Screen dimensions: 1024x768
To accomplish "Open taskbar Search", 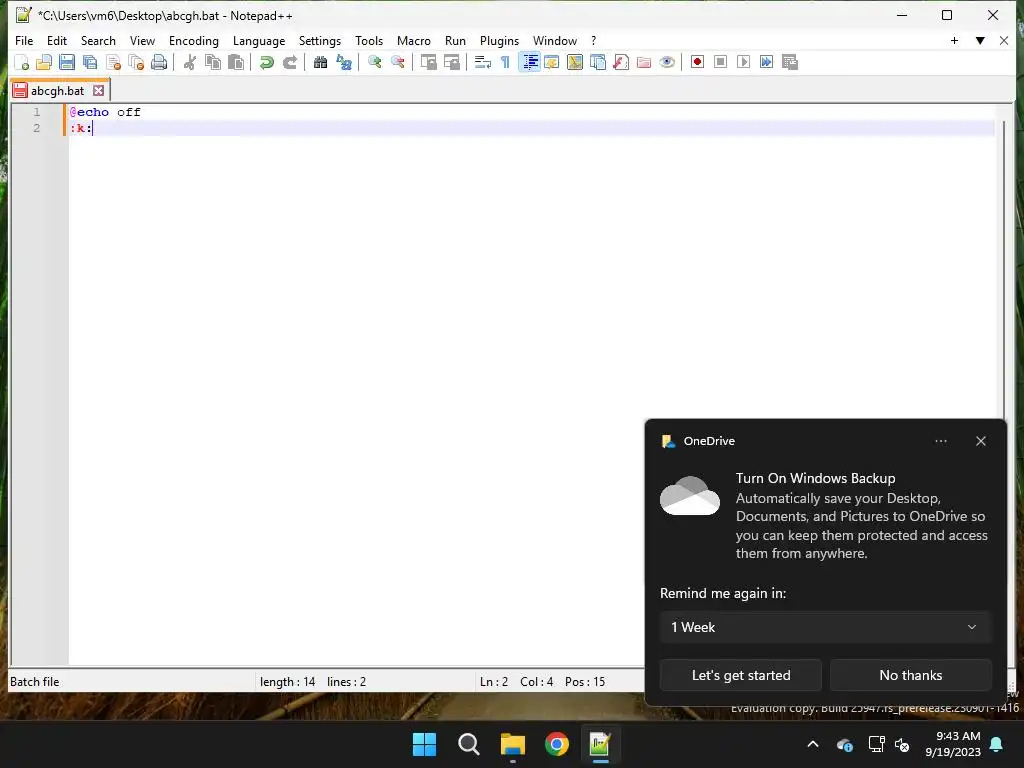I will (x=468, y=744).
